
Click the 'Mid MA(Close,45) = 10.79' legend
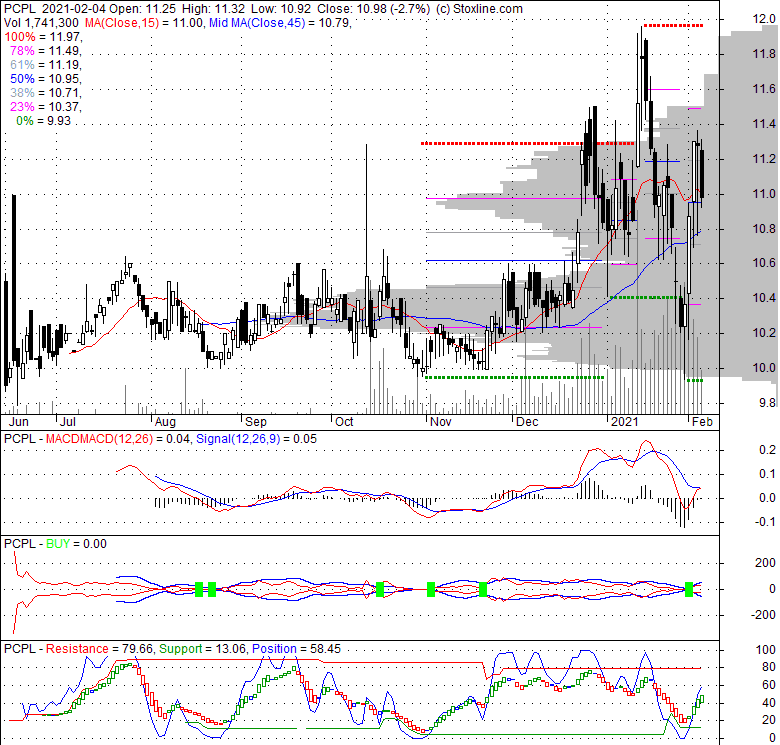tap(280, 23)
